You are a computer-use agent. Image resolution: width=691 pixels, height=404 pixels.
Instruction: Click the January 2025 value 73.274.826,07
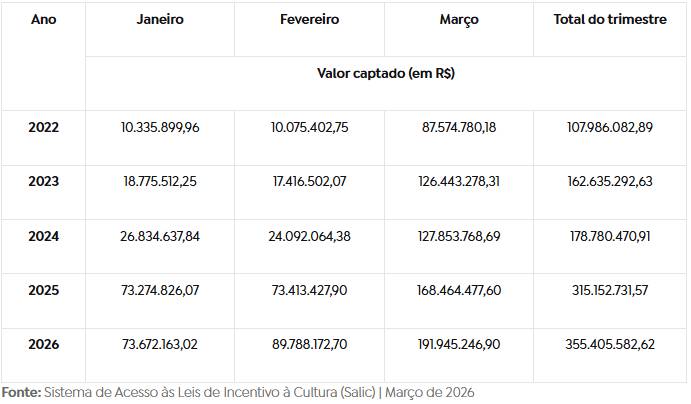point(160,290)
